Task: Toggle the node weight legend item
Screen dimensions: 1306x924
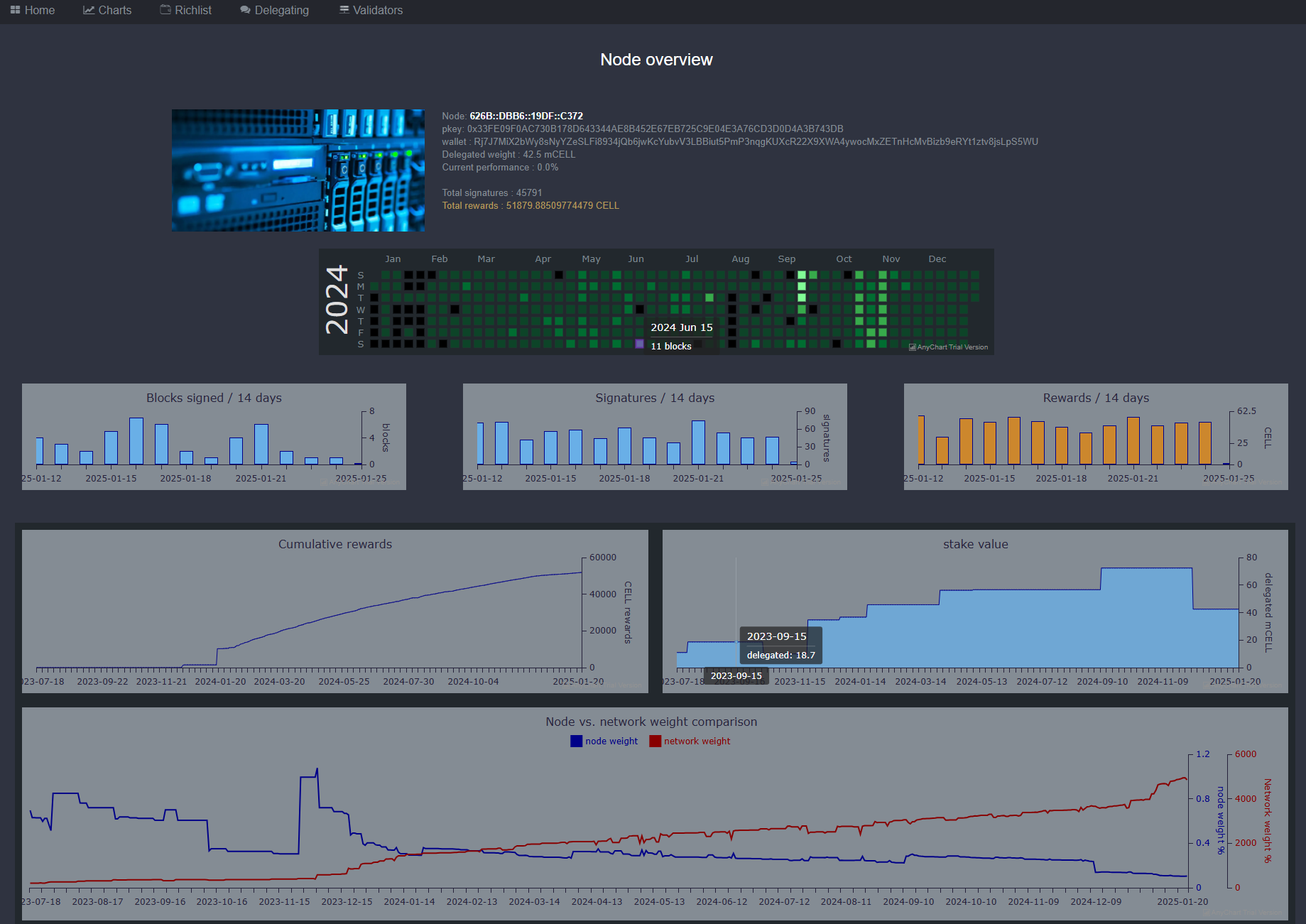Action: tap(604, 741)
